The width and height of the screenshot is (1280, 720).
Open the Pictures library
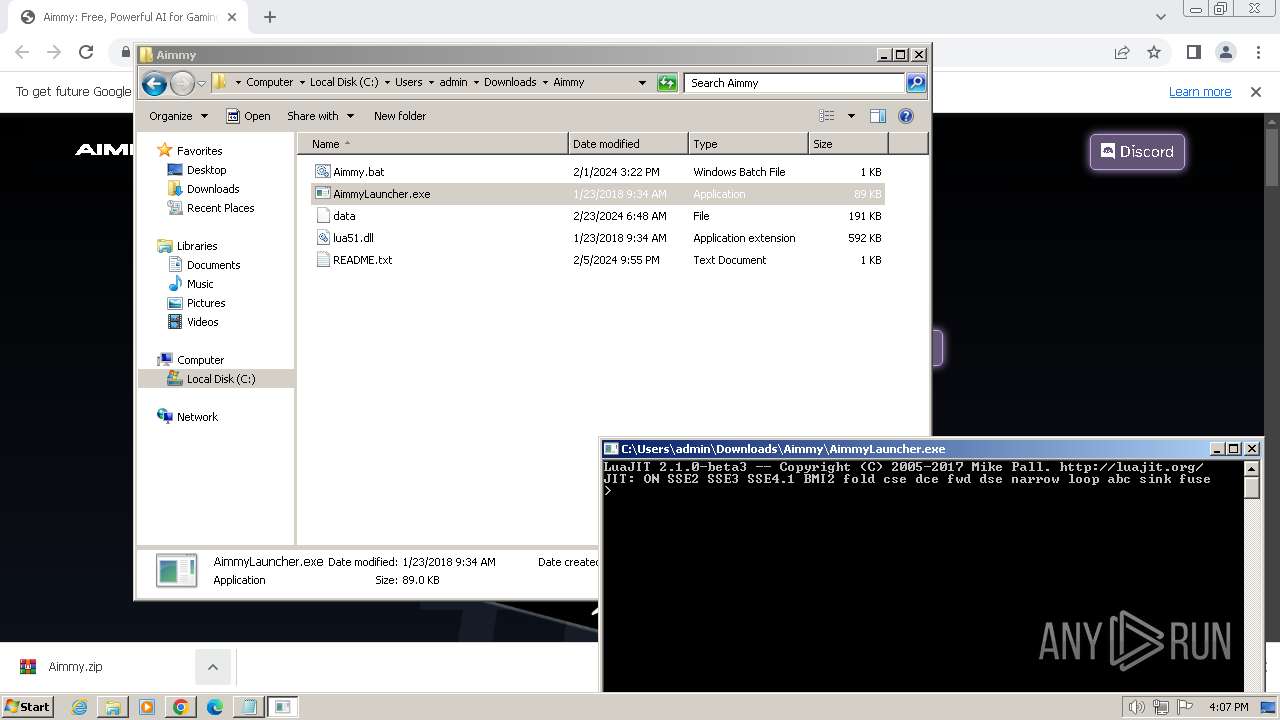pyautogui.click(x=206, y=303)
